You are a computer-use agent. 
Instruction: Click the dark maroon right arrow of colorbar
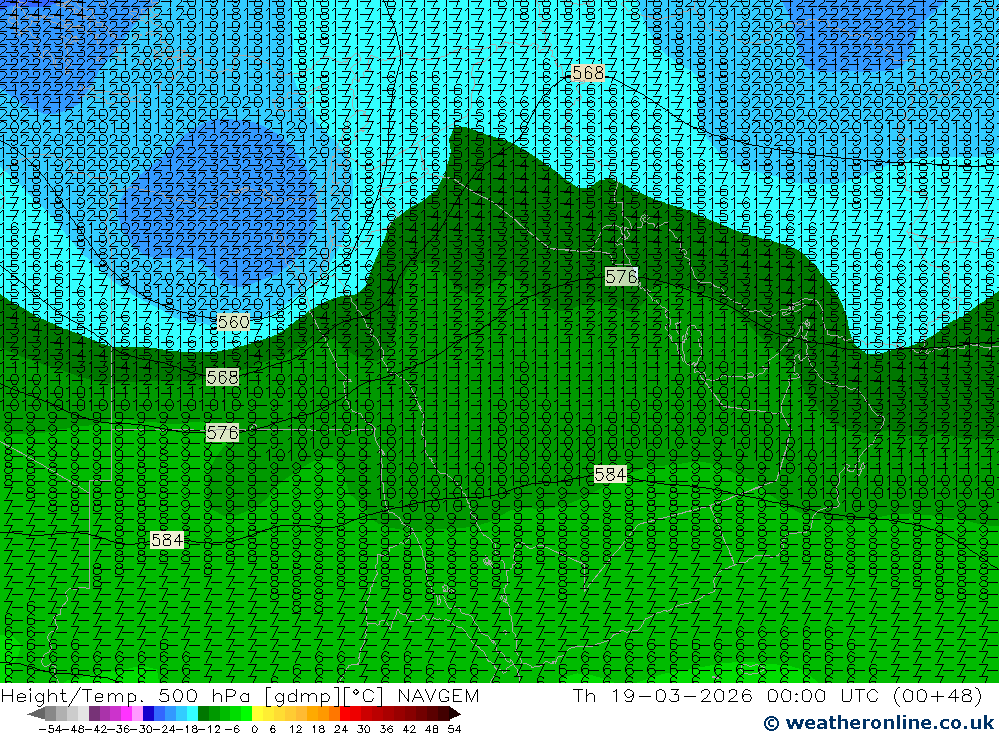click(455, 714)
